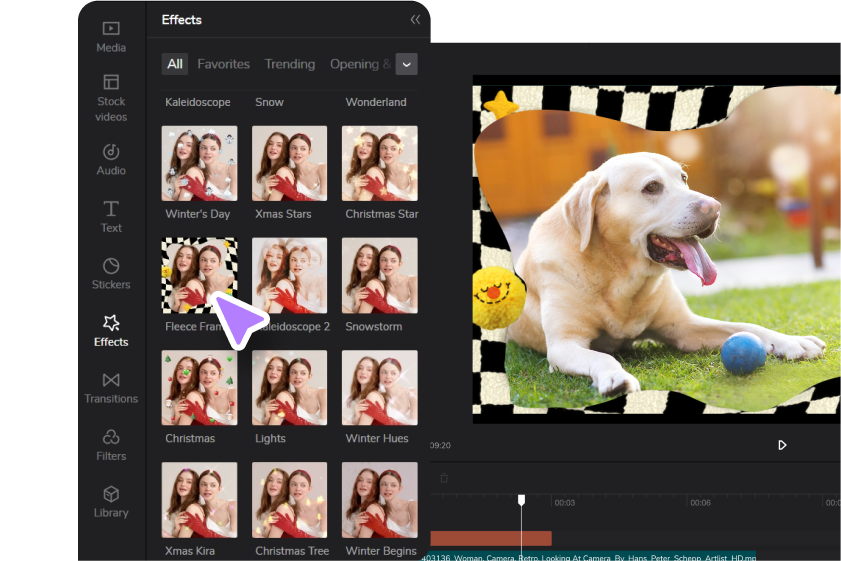Click the delete trash icon above timeline
This screenshot has width=841, height=561.
(x=444, y=478)
